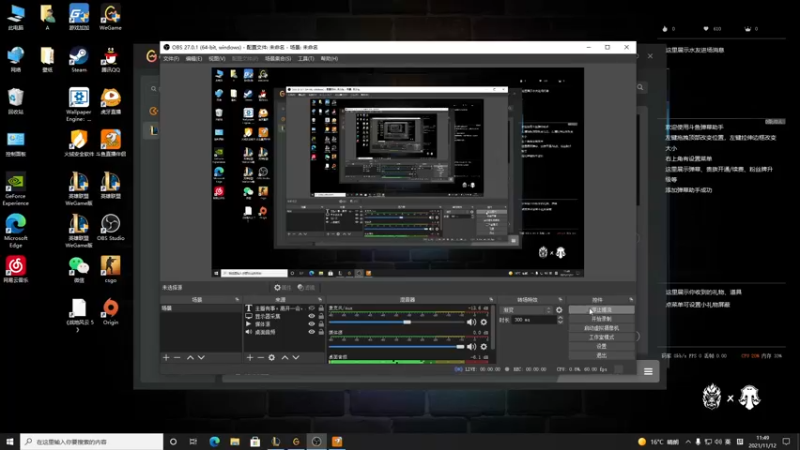Toggle visibility of the 媒体源 source
The image size is (800, 450).
coord(311,324)
